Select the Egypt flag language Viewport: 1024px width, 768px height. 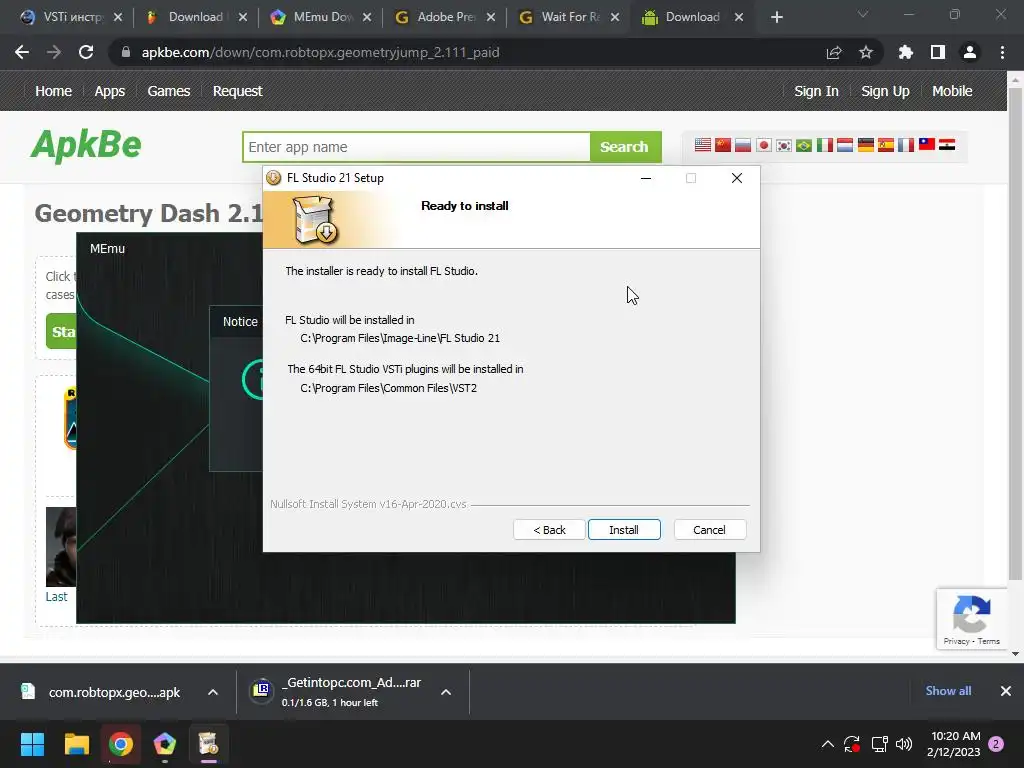pyautogui.click(x=947, y=145)
